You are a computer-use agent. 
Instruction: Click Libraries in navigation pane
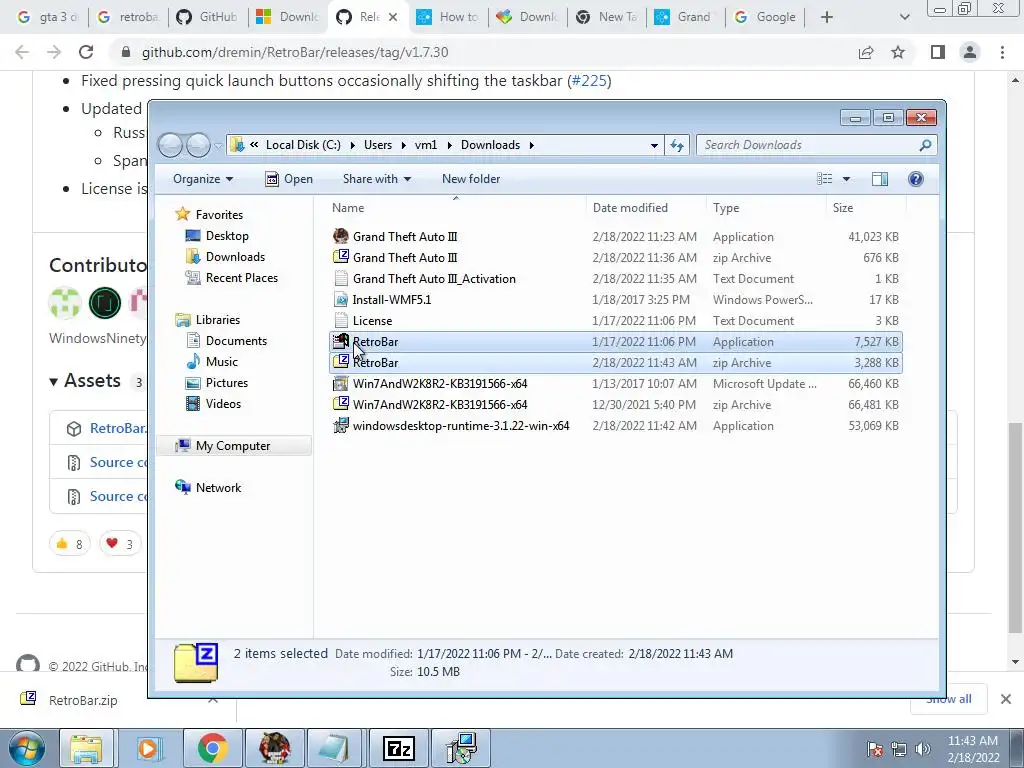click(208, 319)
